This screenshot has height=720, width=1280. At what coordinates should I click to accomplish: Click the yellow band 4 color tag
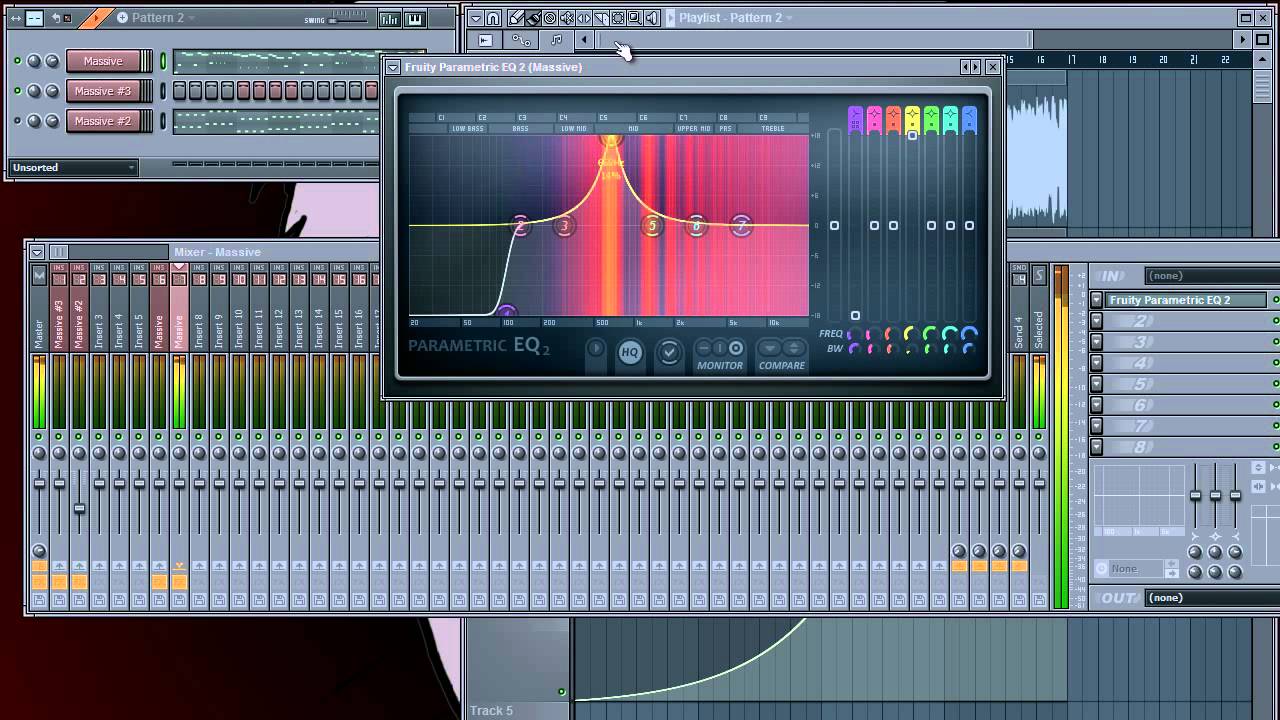912,120
